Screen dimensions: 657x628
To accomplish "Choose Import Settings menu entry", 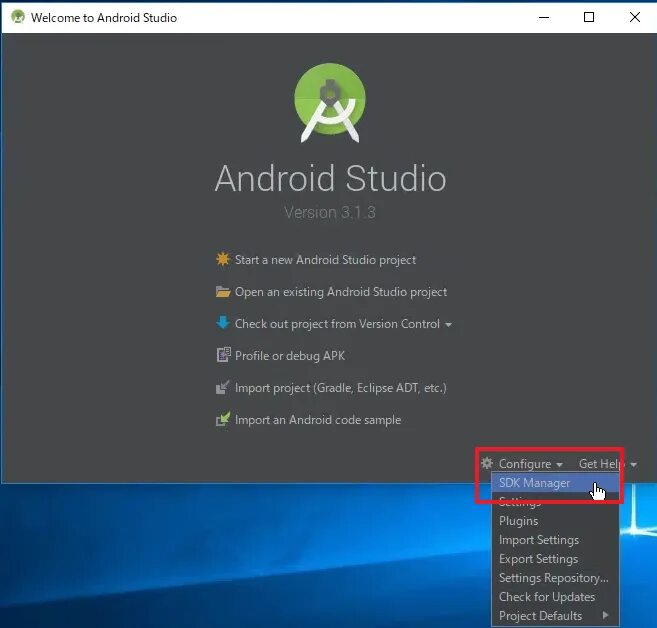I will (555, 540).
